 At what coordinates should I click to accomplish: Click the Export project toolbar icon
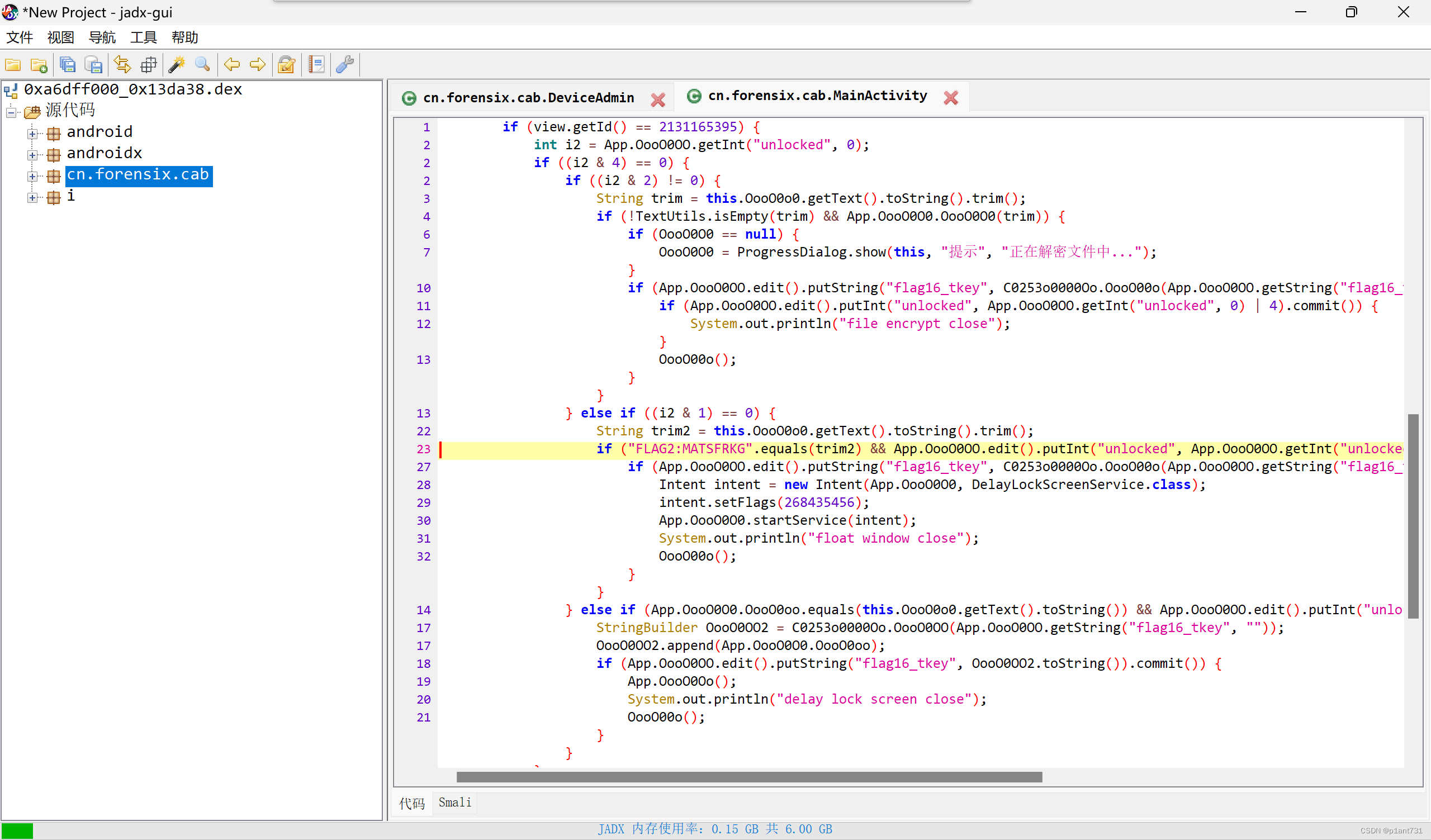click(x=93, y=65)
